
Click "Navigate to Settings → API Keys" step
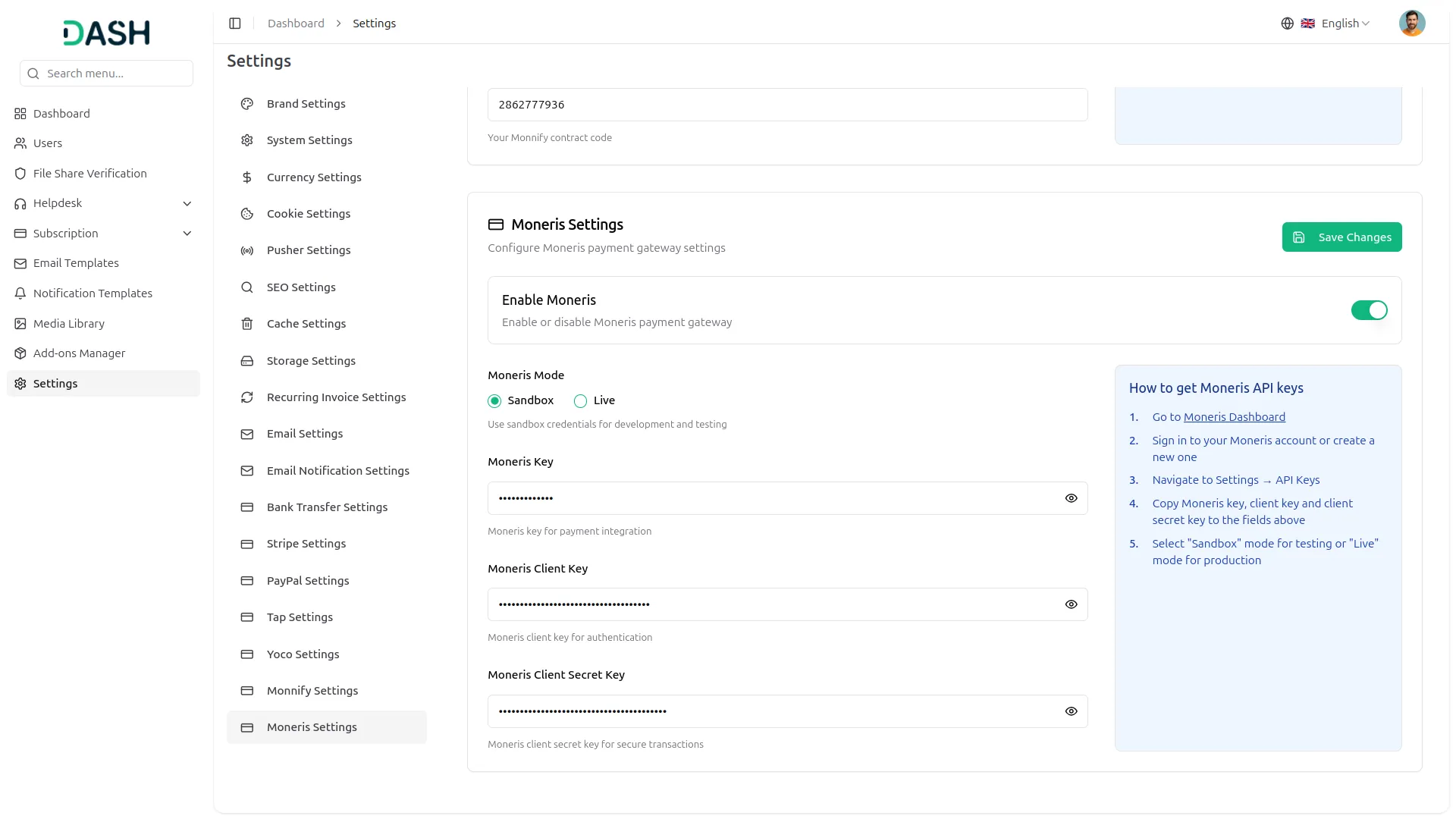pyautogui.click(x=1235, y=480)
